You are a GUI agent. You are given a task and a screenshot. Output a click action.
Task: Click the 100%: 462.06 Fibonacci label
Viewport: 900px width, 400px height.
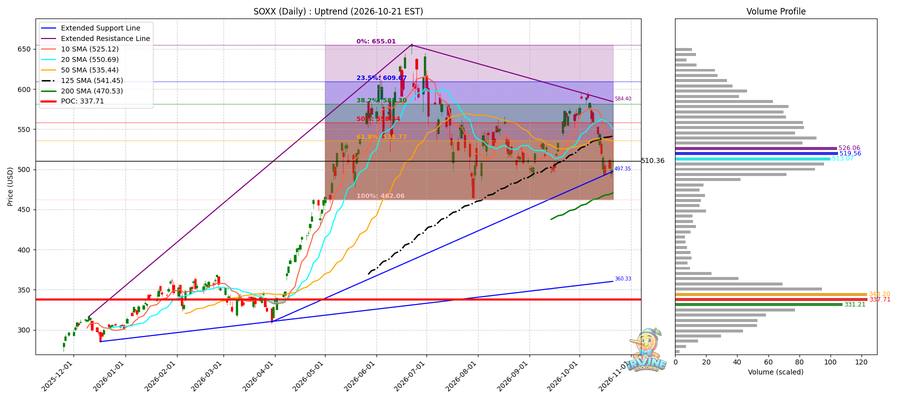click(x=381, y=196)
